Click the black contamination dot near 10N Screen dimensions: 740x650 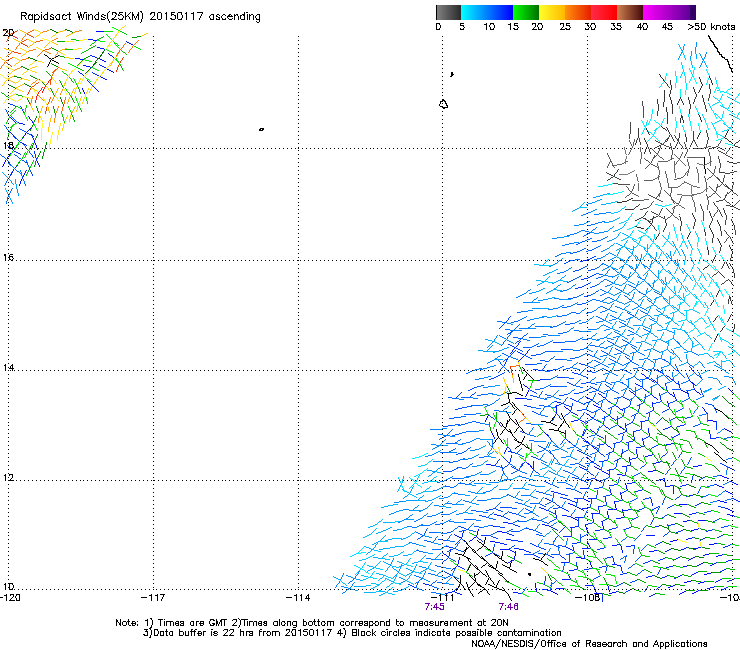[x=530, y=574]
